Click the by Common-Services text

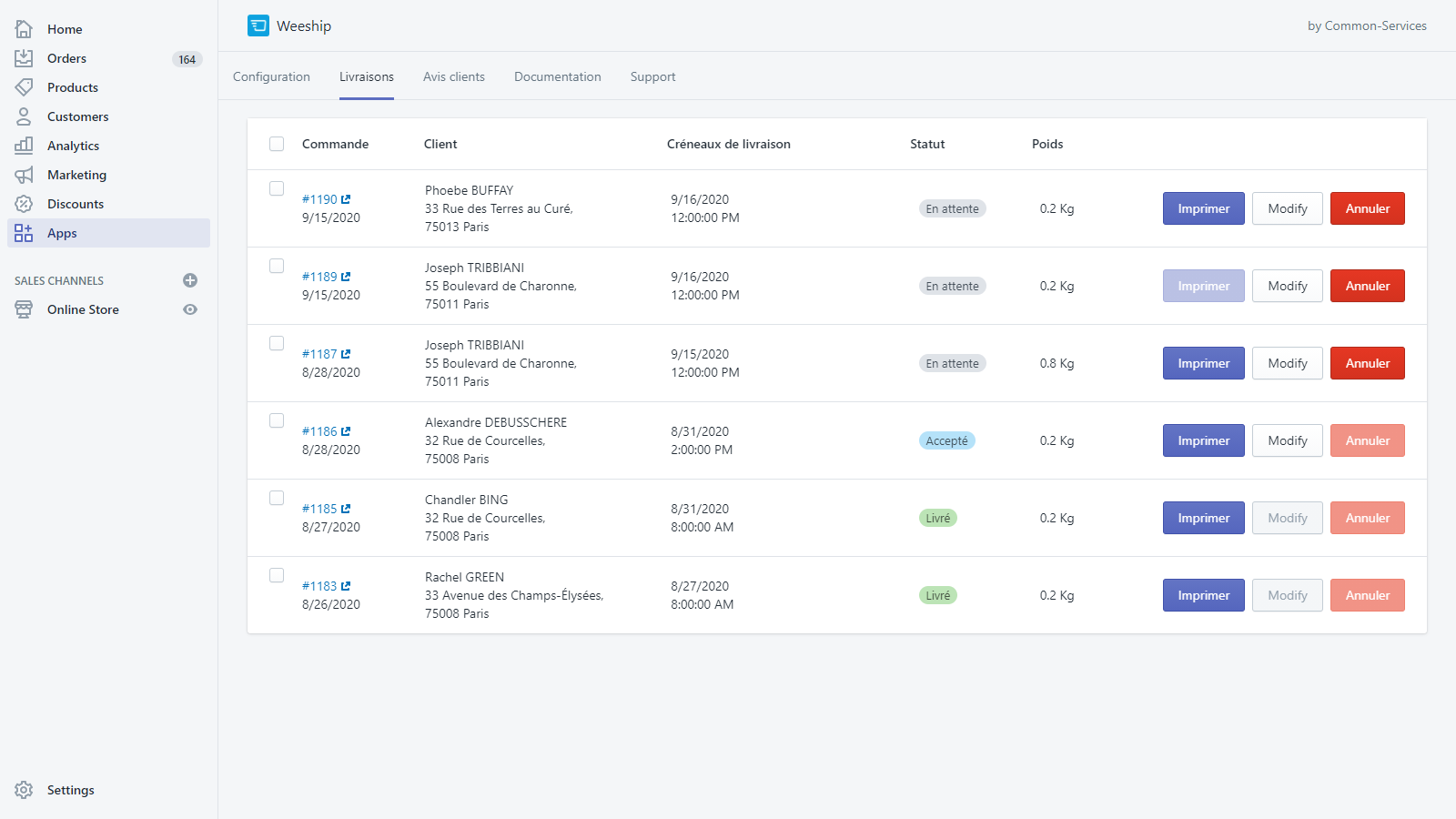(1367, 25)
